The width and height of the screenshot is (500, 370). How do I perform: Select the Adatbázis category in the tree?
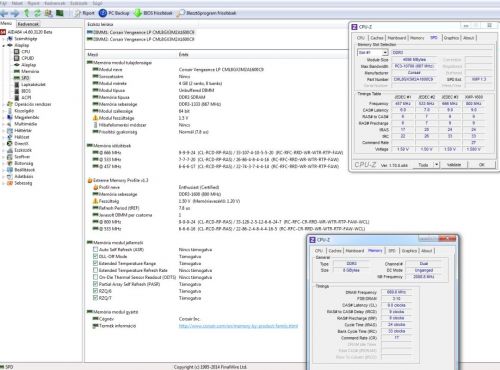tap(20, 176)
